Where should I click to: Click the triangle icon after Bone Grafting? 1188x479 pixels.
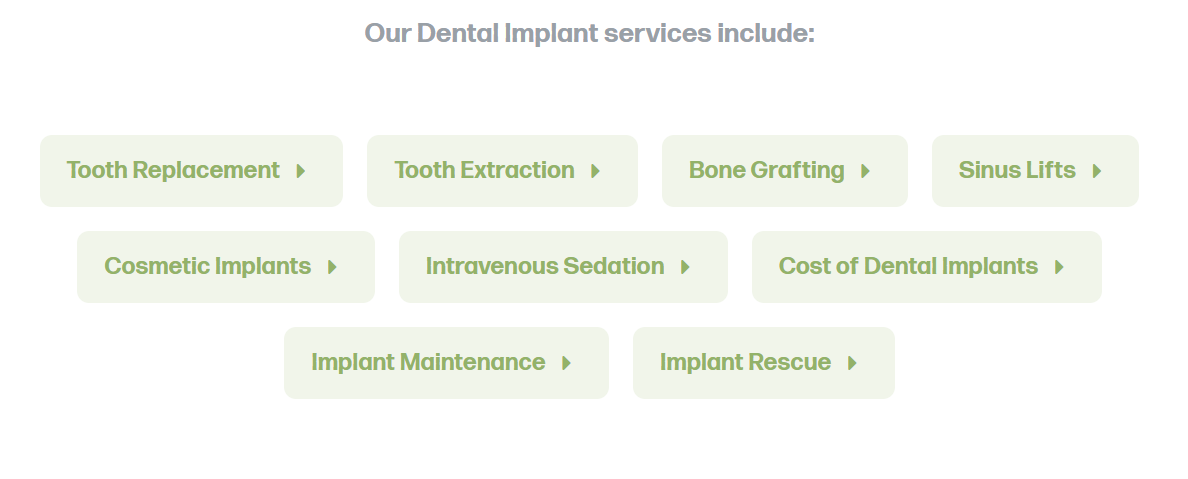point(865,171)
